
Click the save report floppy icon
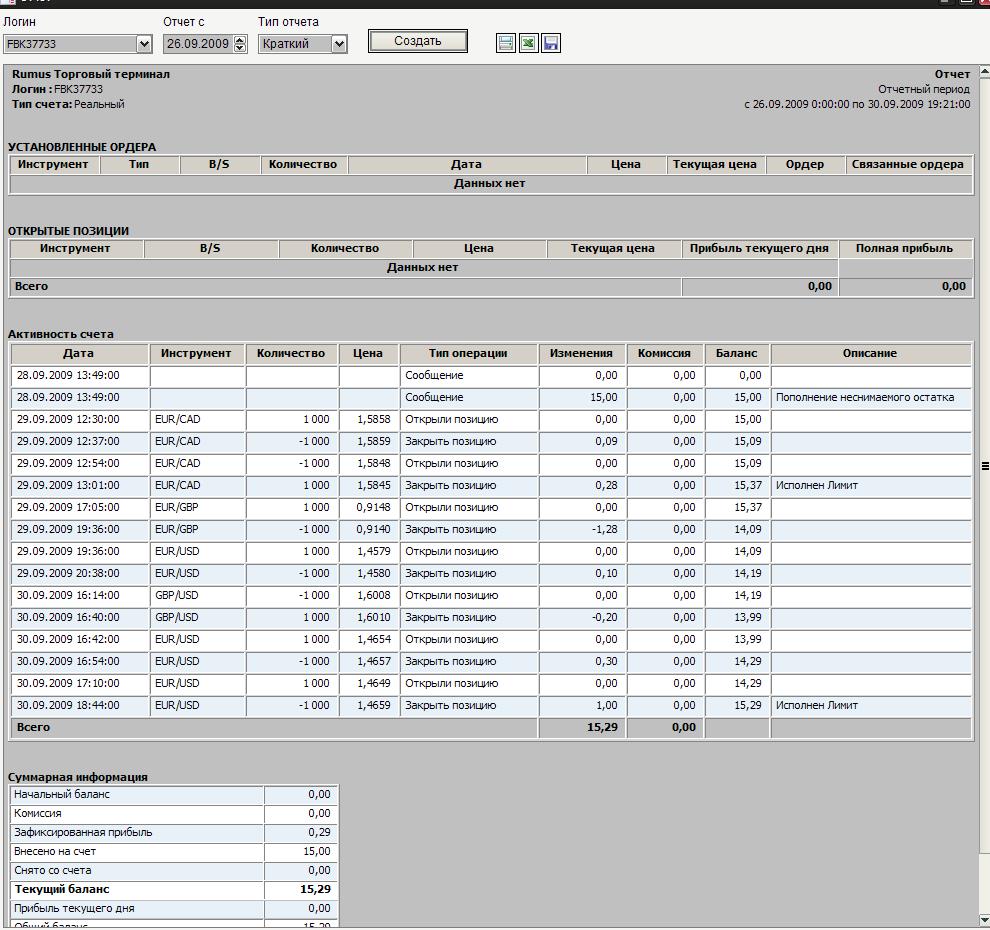pyautogui.click(x=551, y=43)
